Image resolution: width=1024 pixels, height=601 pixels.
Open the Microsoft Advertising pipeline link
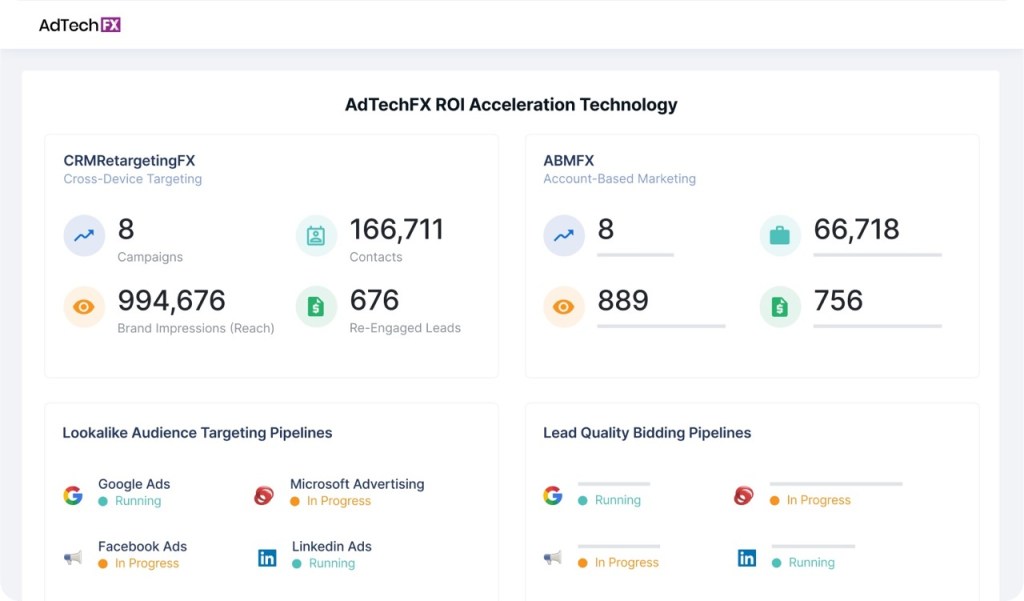tap(357, 484)
